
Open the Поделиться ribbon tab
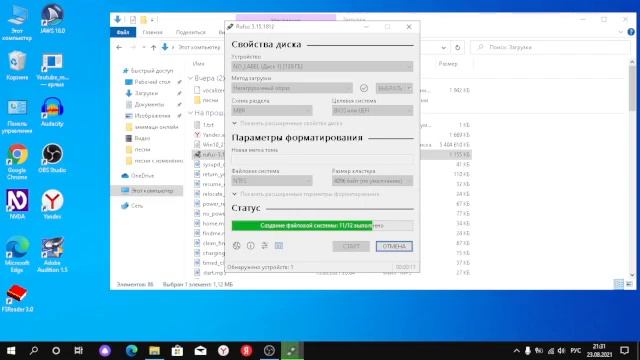(x=191, y=32)
